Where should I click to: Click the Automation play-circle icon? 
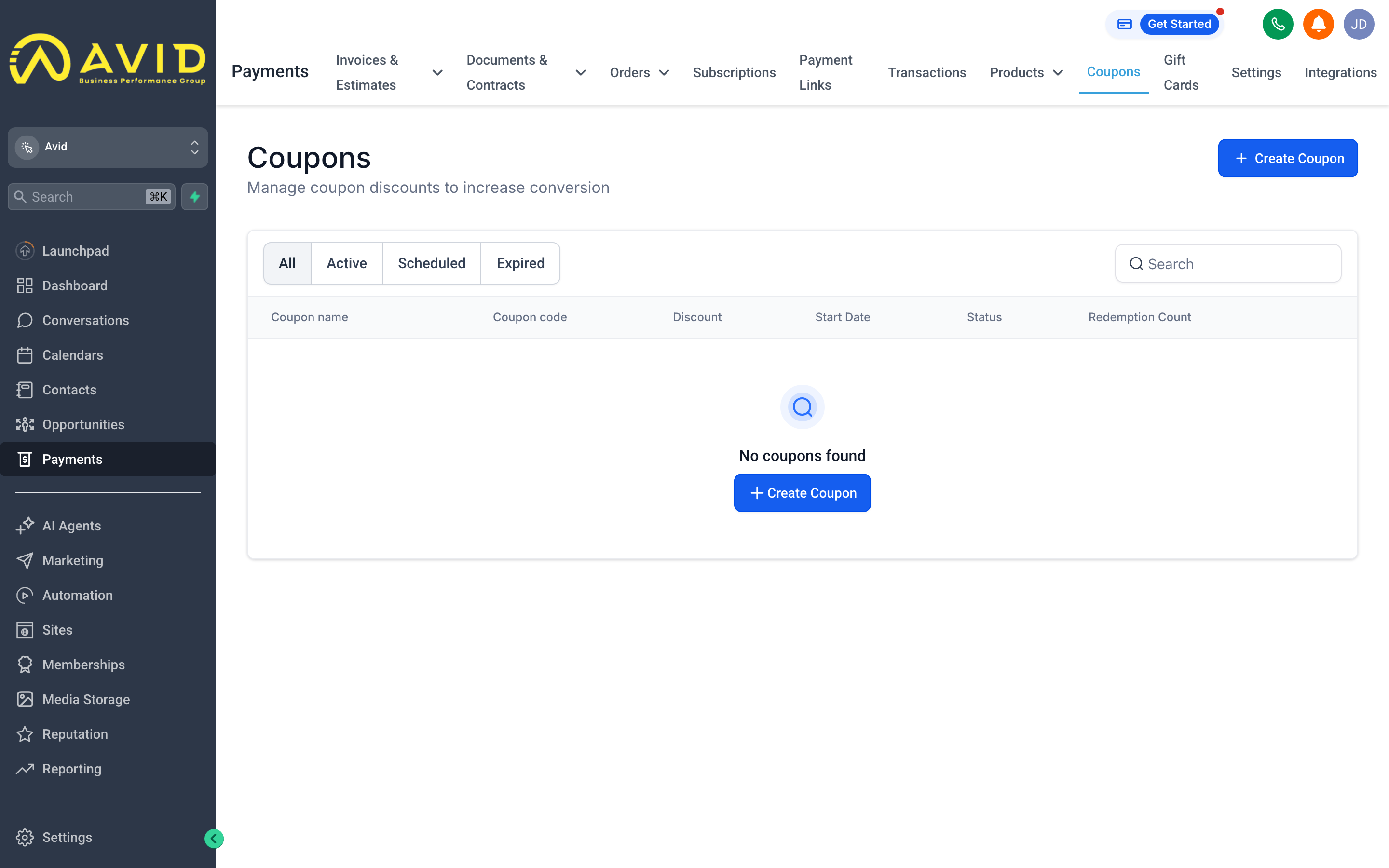coord(25,596)
